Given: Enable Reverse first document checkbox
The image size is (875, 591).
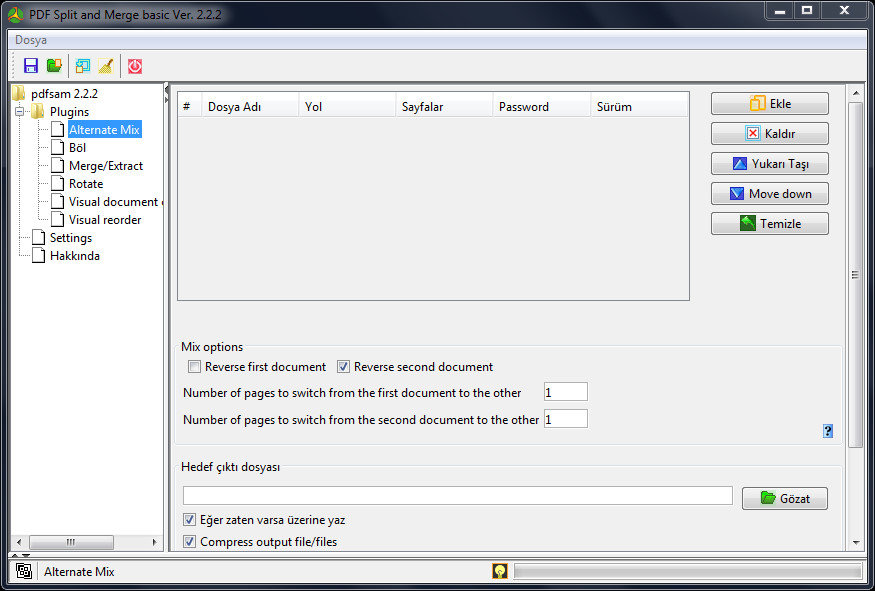Looking at the screenshot, I should pyautogui.click(x=194, y=367).
